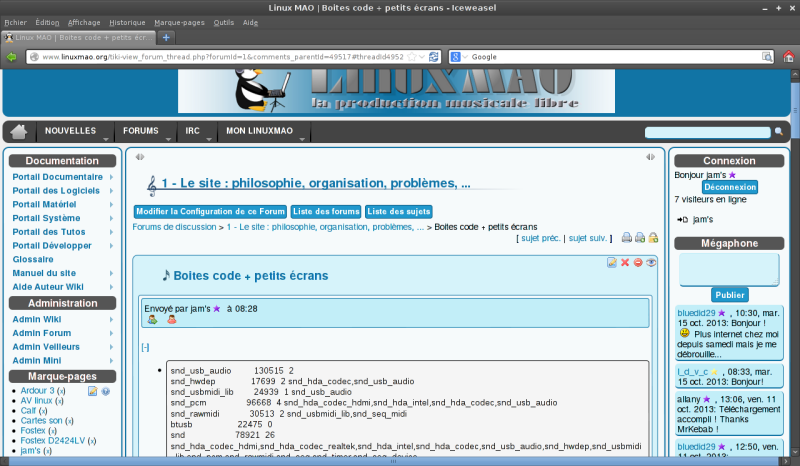
Task: Click the Publier button
Action: click(x=730, y=295)
